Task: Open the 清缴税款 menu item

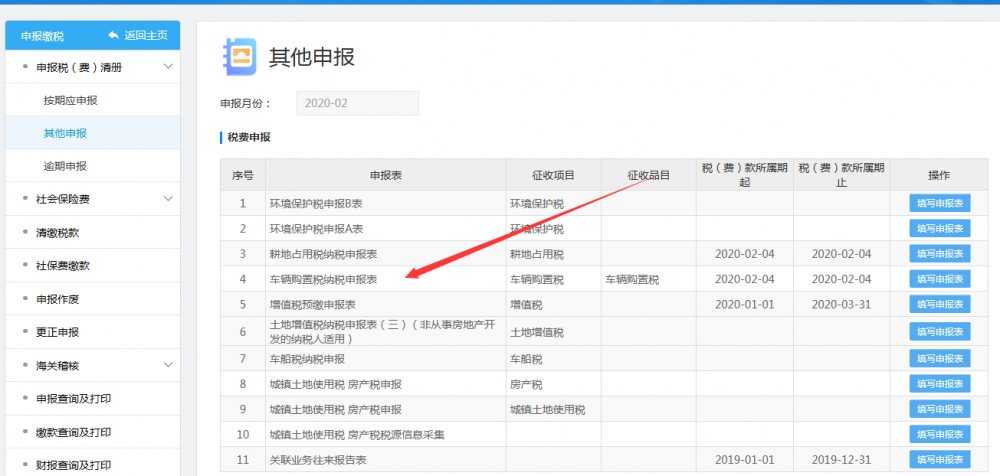Action: pyautogui.click(x=56, y=232)
